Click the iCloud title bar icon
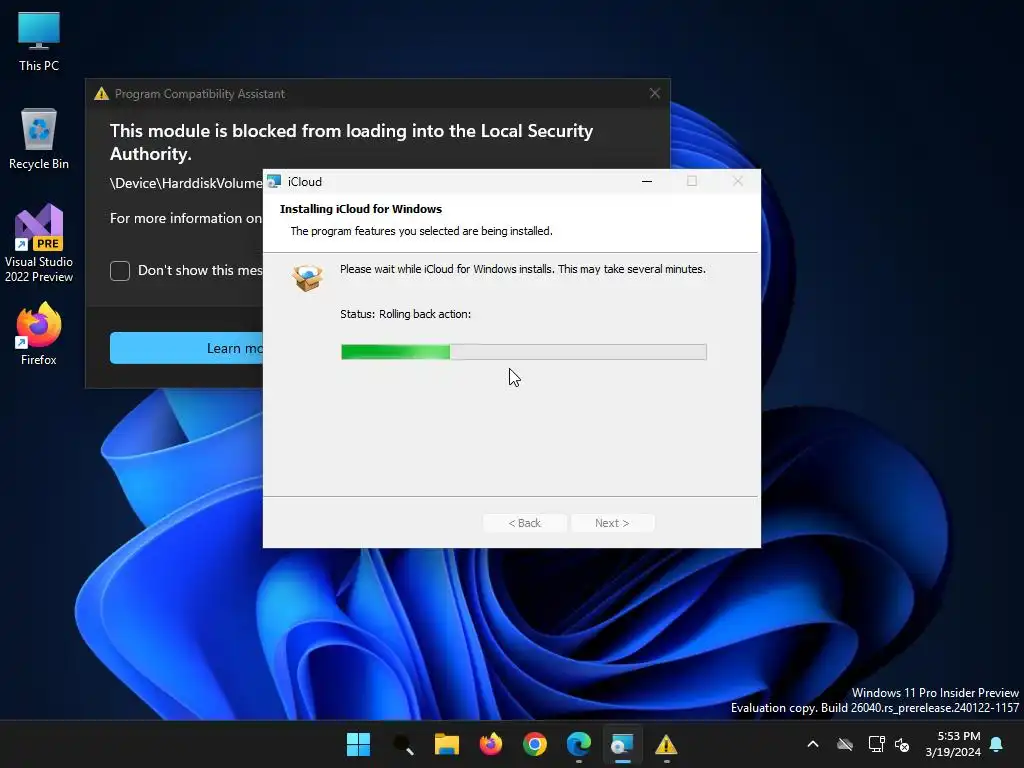Viewport: 1024px width, 768px height. point(274,182)
